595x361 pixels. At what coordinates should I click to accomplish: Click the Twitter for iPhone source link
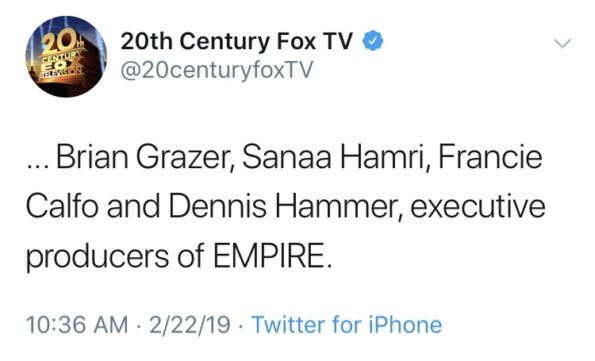pos(347,325)
